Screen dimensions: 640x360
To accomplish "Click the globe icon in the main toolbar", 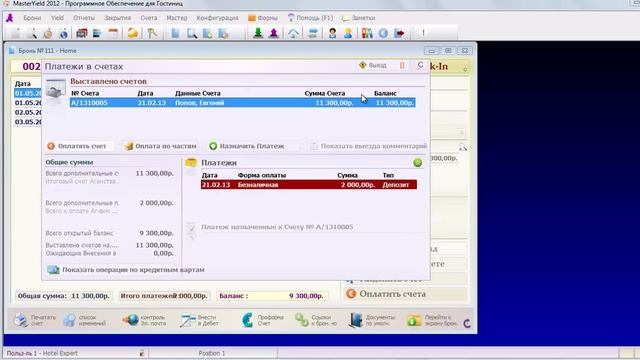I will pos(64,33).
